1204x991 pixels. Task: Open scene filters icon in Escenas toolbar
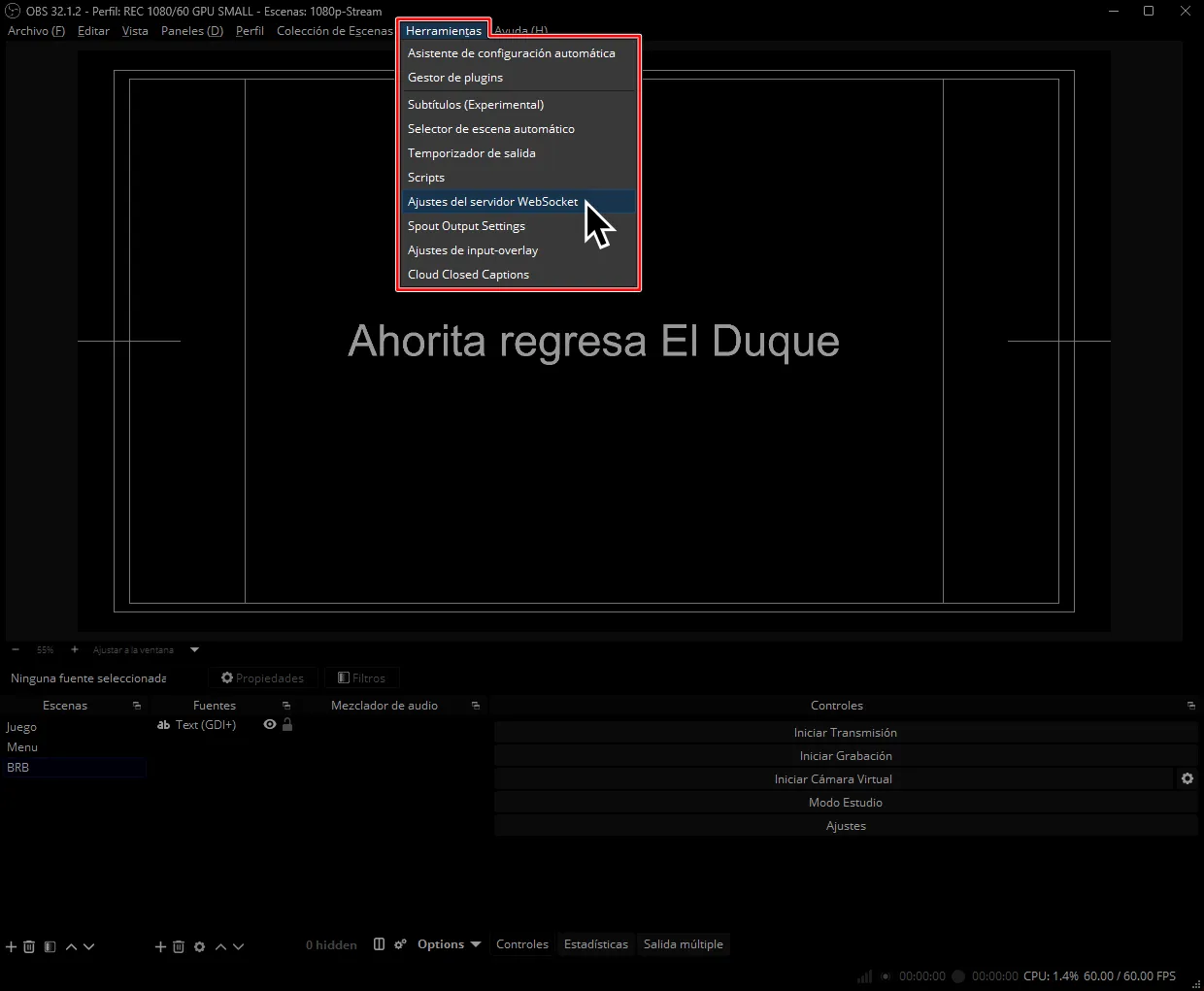(x=50, y=946)
